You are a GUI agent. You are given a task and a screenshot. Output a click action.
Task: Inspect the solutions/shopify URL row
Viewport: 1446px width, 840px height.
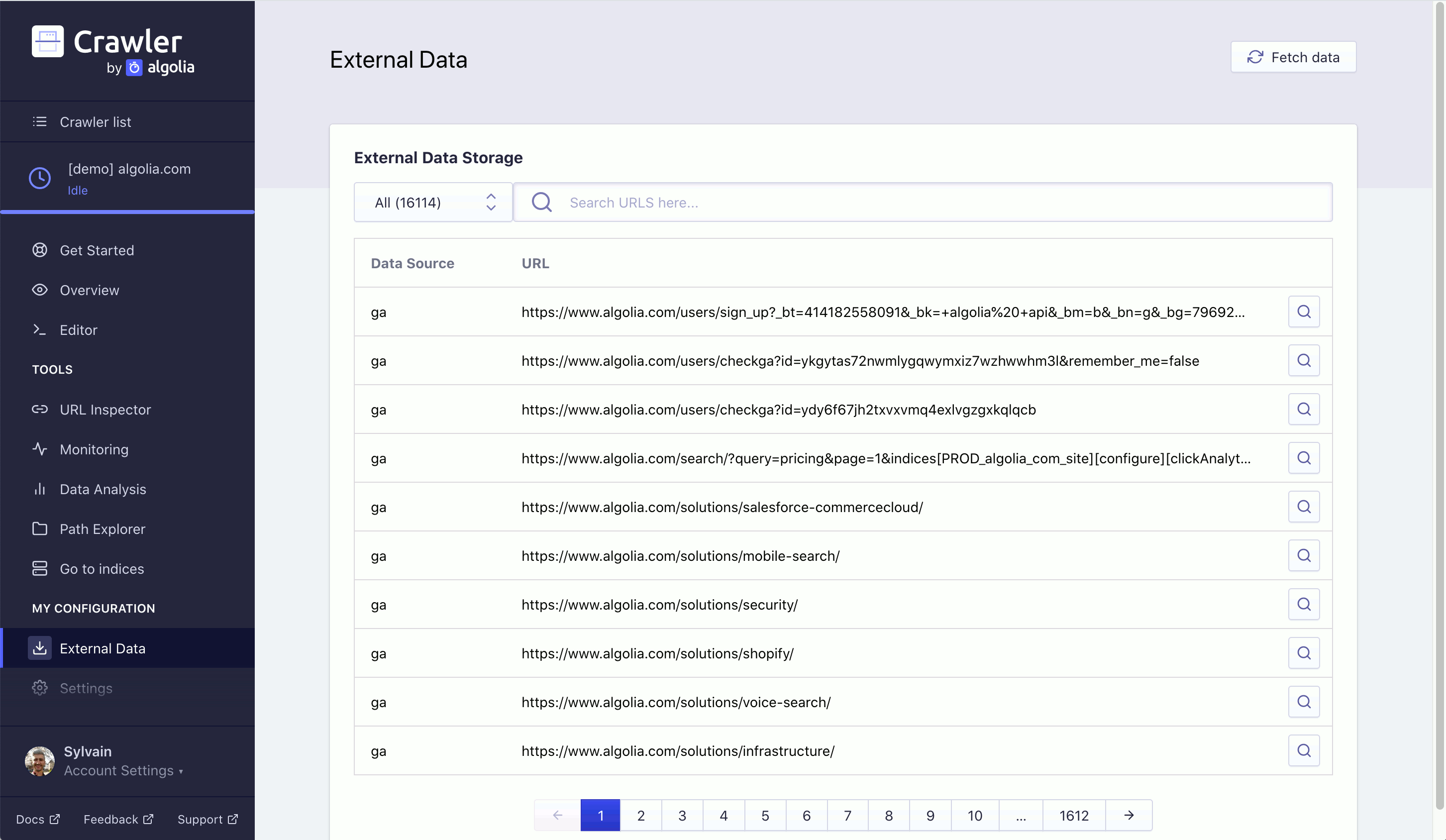pyautogui.click(x=1304, y=653)
